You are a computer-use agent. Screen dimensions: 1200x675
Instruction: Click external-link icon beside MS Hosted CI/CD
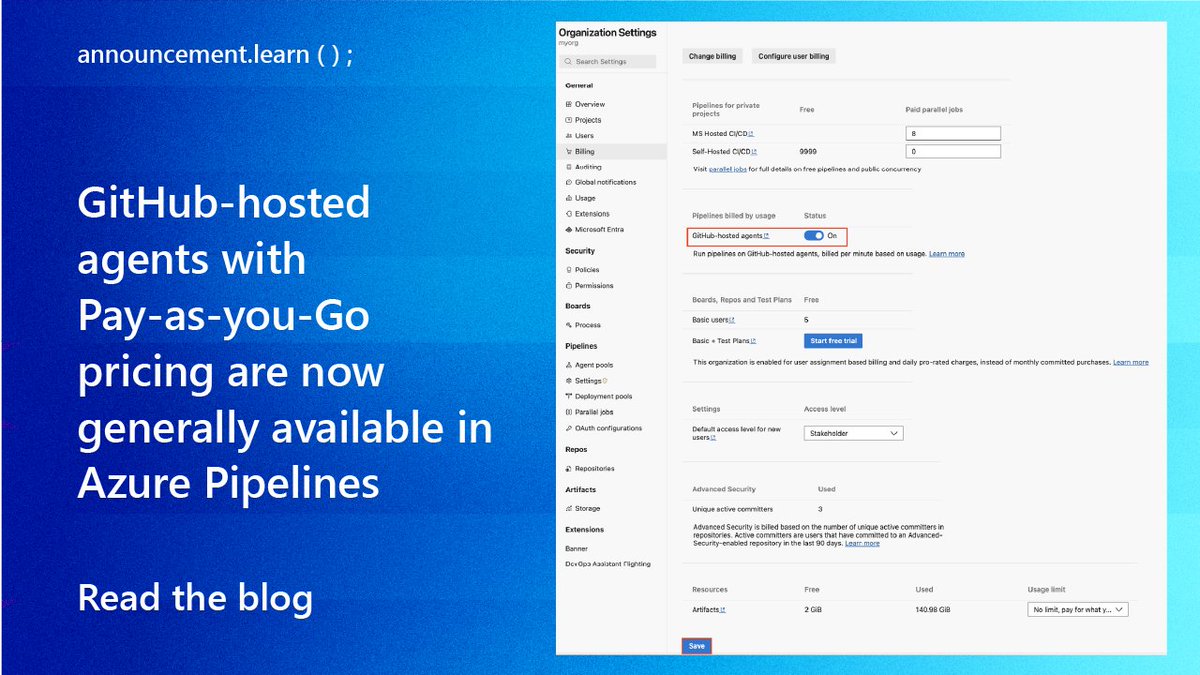751,134
